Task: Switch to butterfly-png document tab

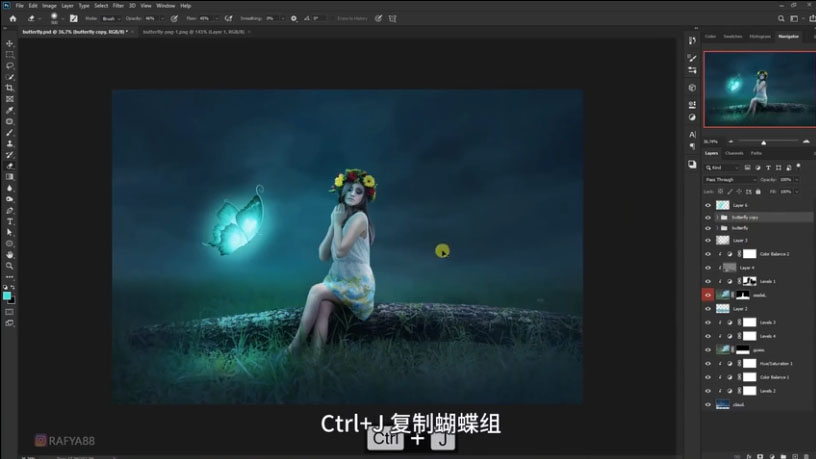Action: tap(194, 32)
